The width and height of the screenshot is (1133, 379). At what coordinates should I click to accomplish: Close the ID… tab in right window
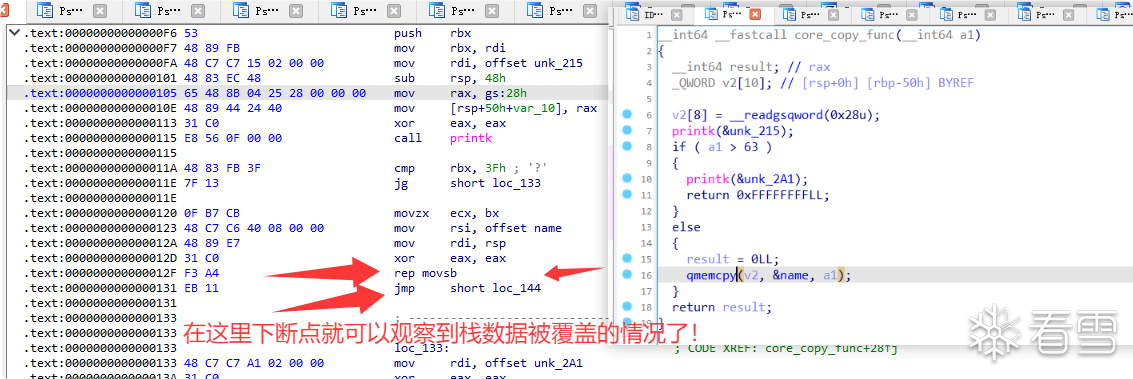676,14
